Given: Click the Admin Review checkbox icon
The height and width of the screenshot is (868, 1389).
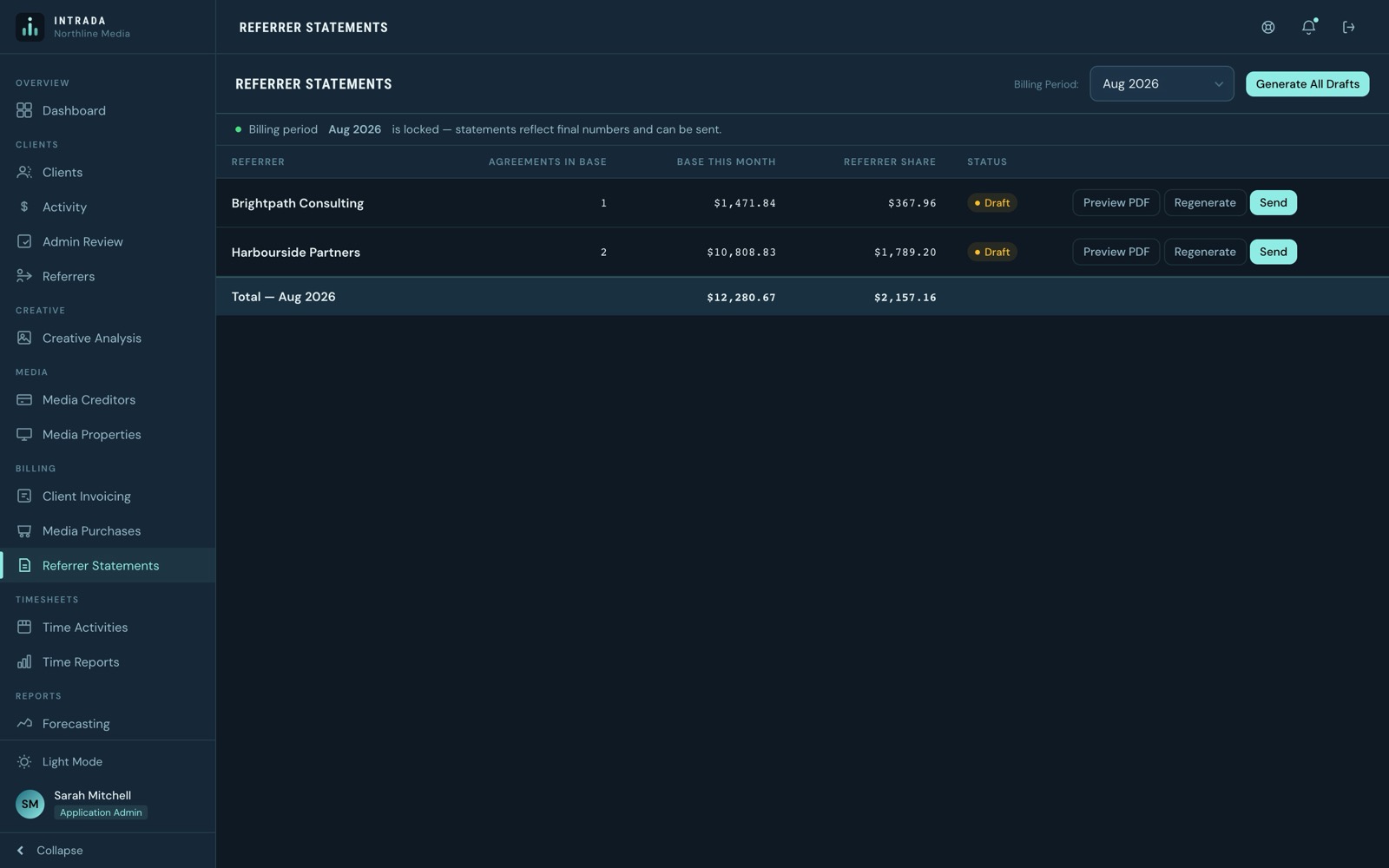Looking at the screenshot, I should (24, 241).
